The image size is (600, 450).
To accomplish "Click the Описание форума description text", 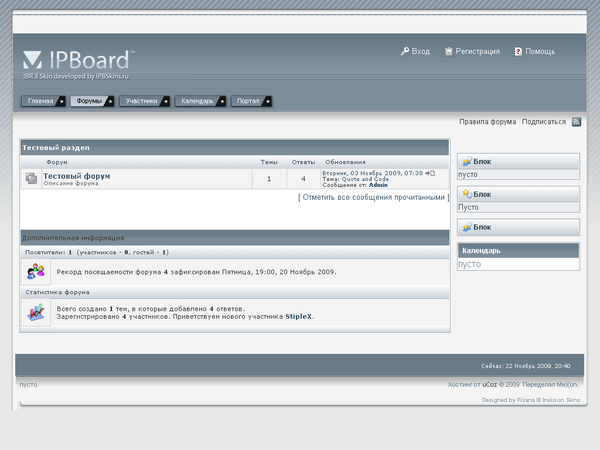I will coord(71,184).
